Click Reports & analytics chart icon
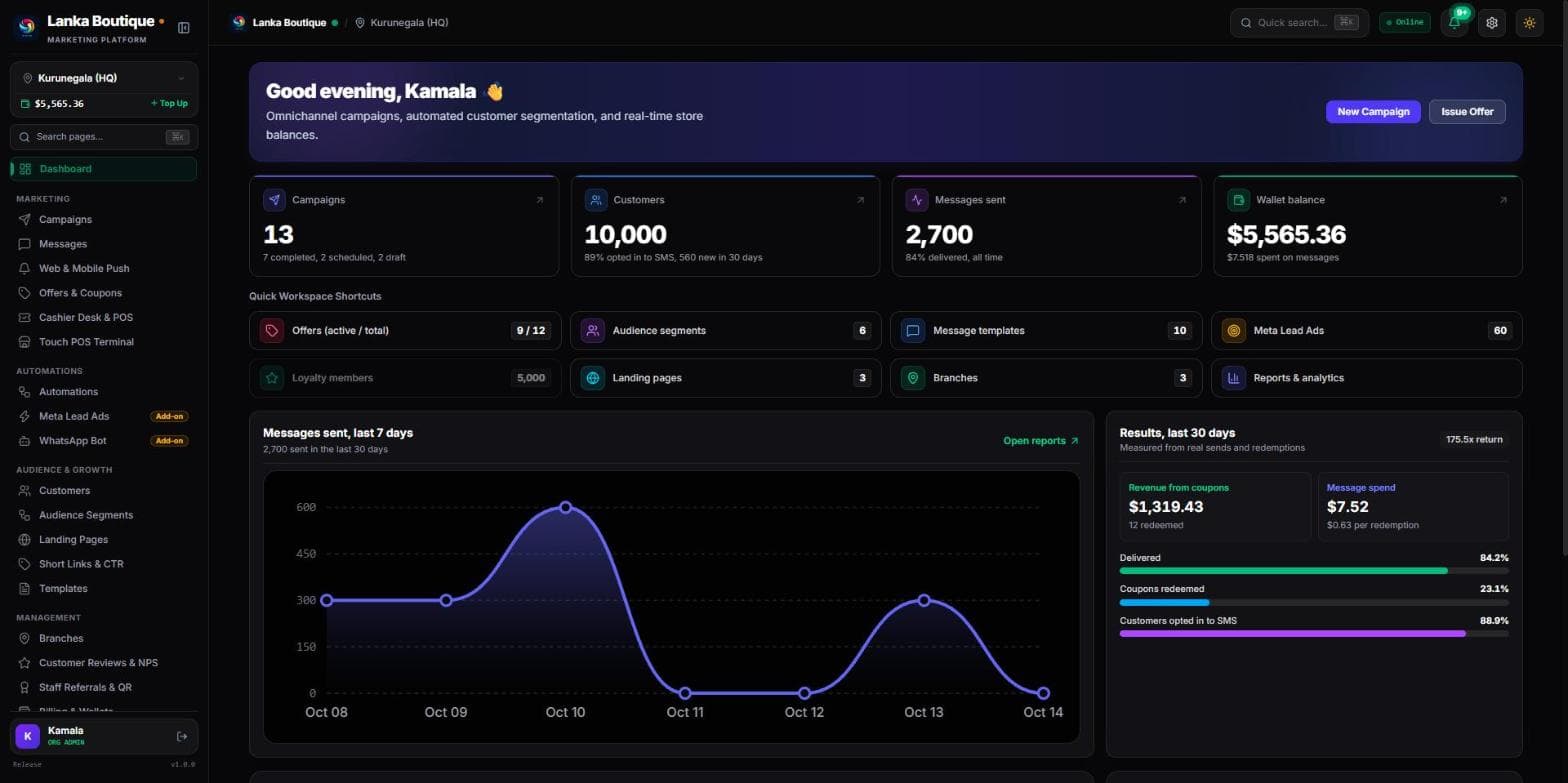Viewport: 1568px width, 783px height. (x=1234, y=378)
